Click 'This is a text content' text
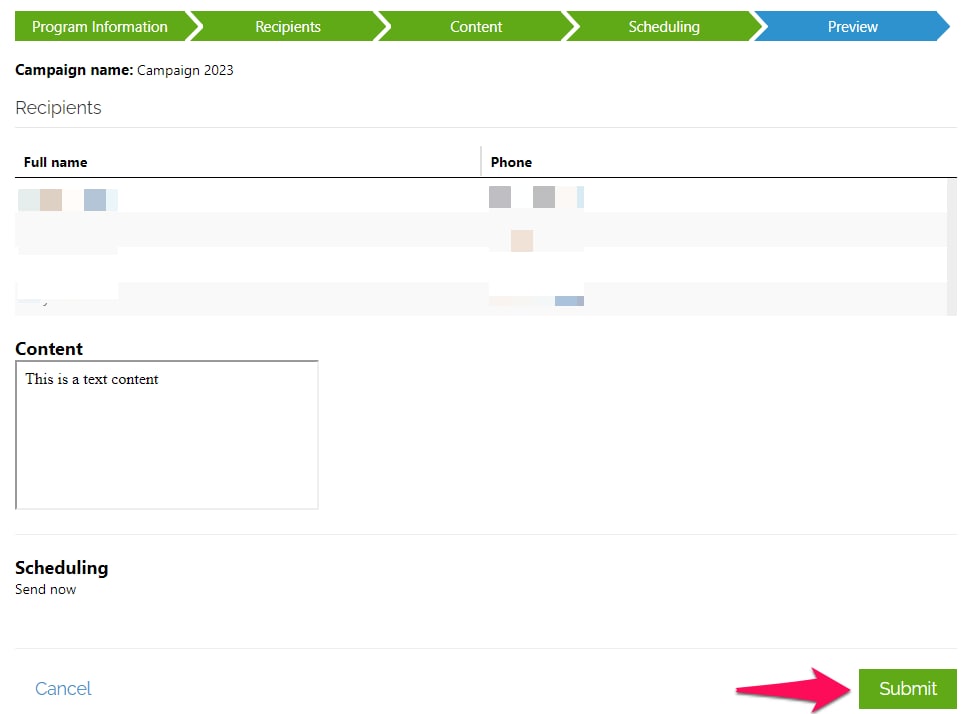This screenshot has width=976, height=714. 92,379
